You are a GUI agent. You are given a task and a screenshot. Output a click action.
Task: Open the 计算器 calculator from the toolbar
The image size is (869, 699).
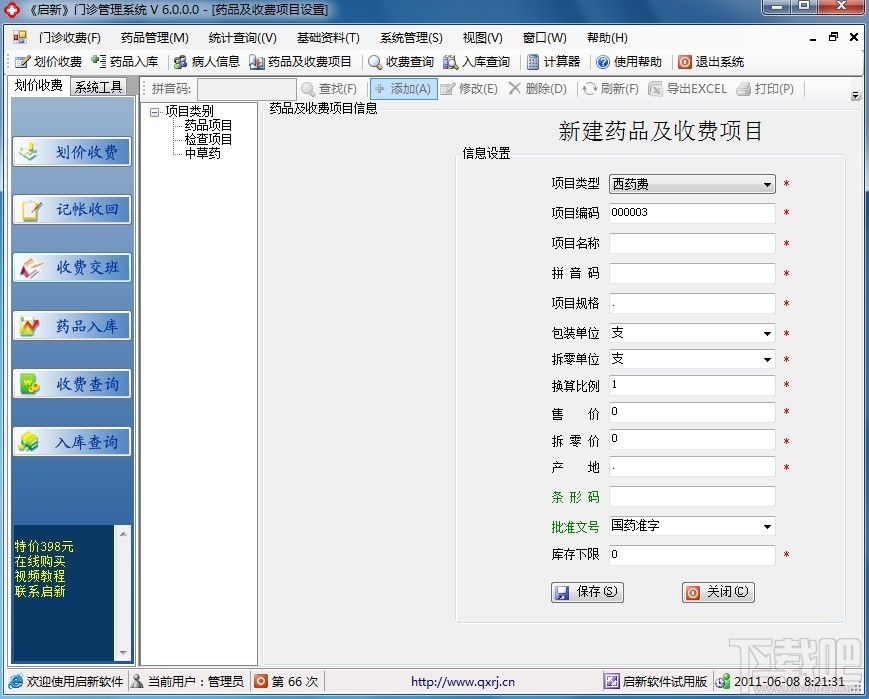click(x=553, y=61)
